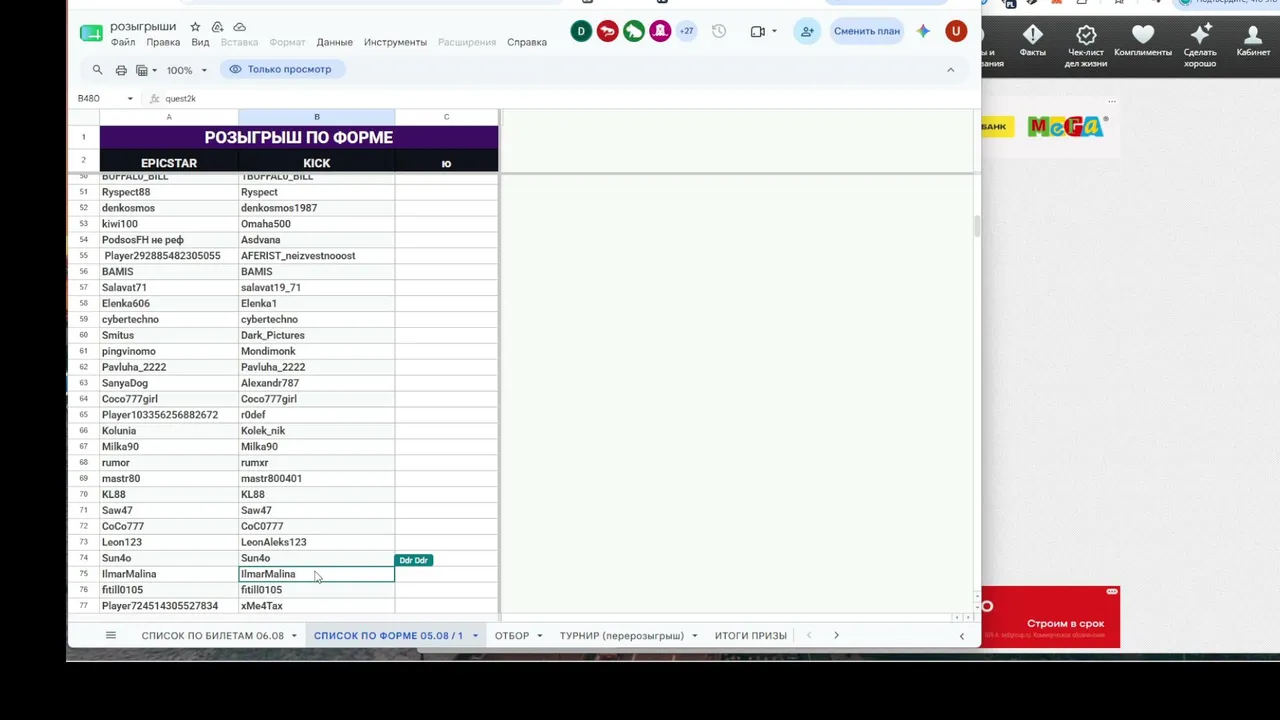Select cell PodsosFH не реф

tap(169, 240)
